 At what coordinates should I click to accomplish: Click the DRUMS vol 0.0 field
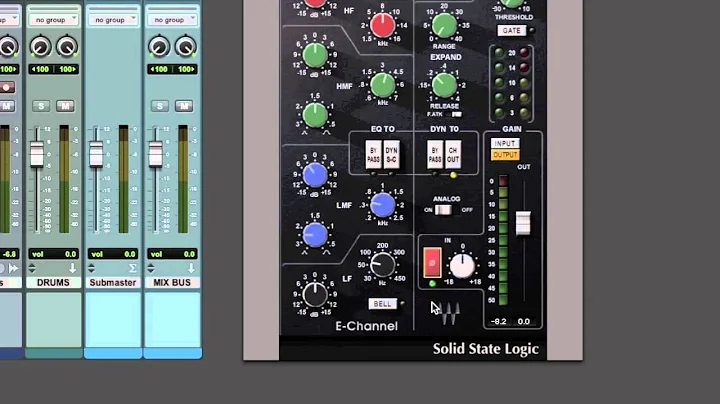[53, 254]
